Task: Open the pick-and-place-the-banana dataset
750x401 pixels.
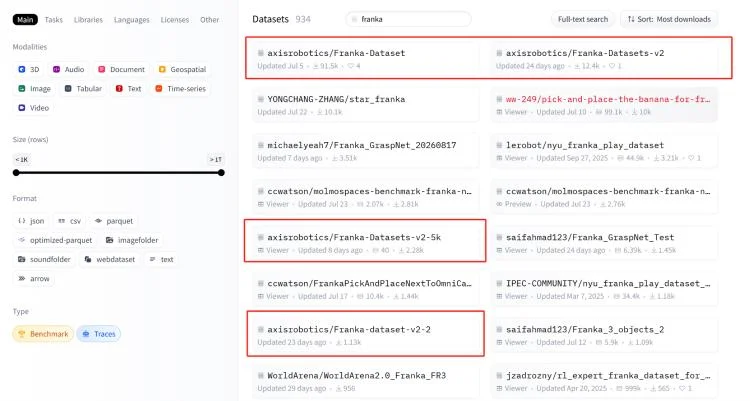Action: [604, 105]
